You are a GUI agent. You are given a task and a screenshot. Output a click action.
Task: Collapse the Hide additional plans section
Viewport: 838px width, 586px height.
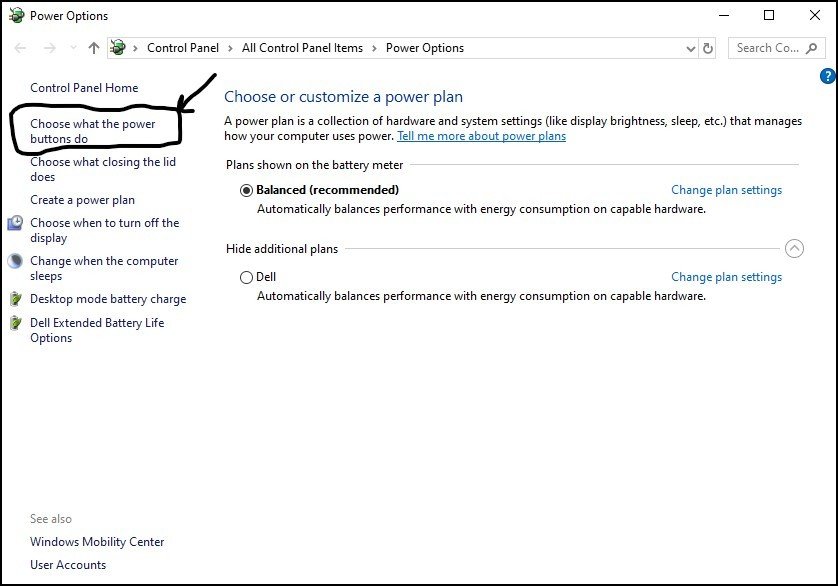pyautogui.click(x=794, y=249)
